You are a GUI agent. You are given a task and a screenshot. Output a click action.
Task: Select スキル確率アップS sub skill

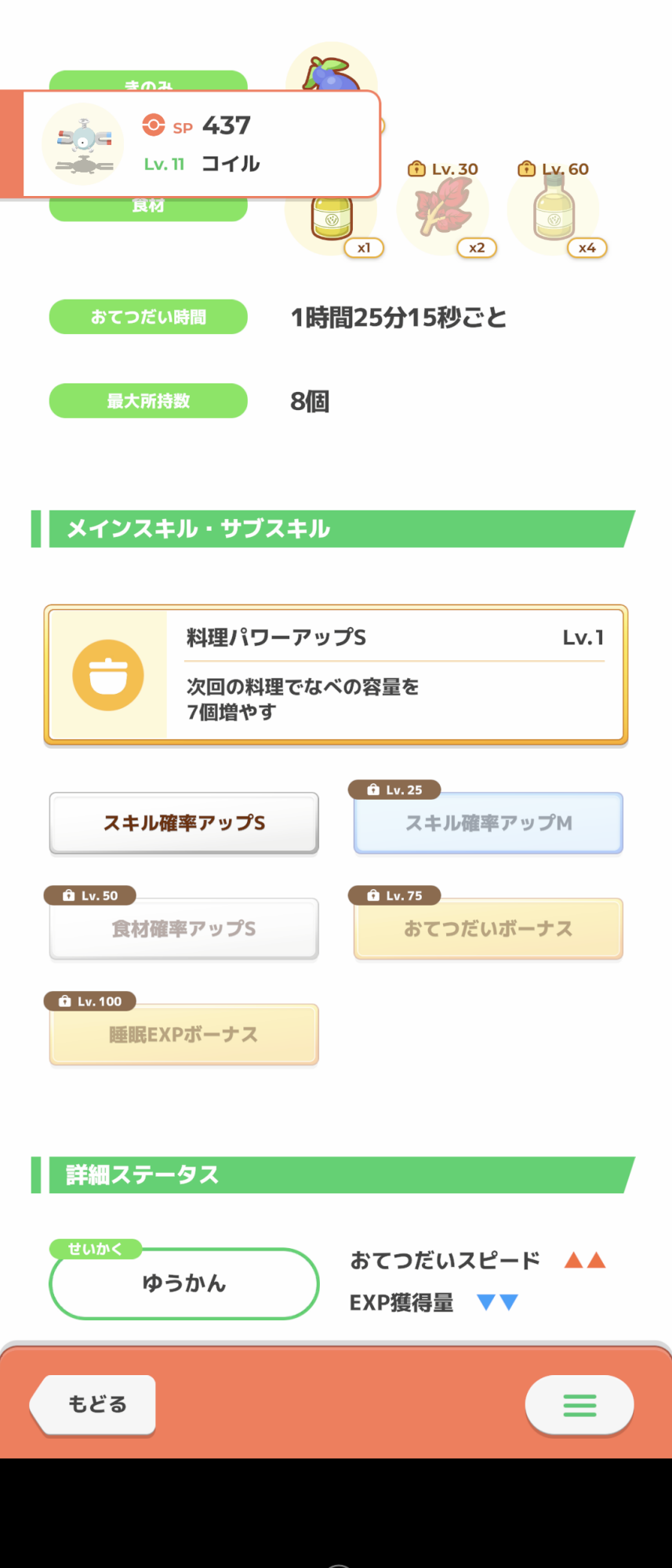tap(184, 822)
